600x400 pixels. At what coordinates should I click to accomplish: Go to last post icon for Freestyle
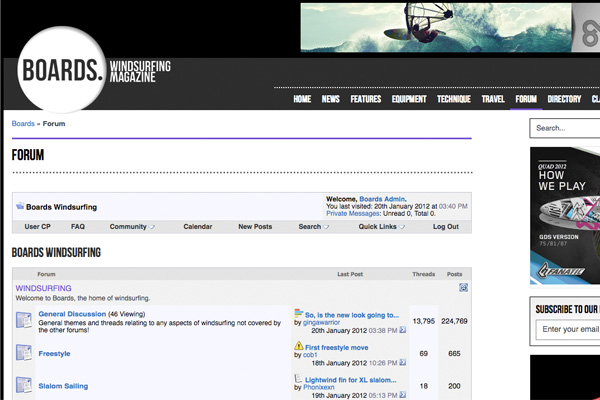(402, 363)
